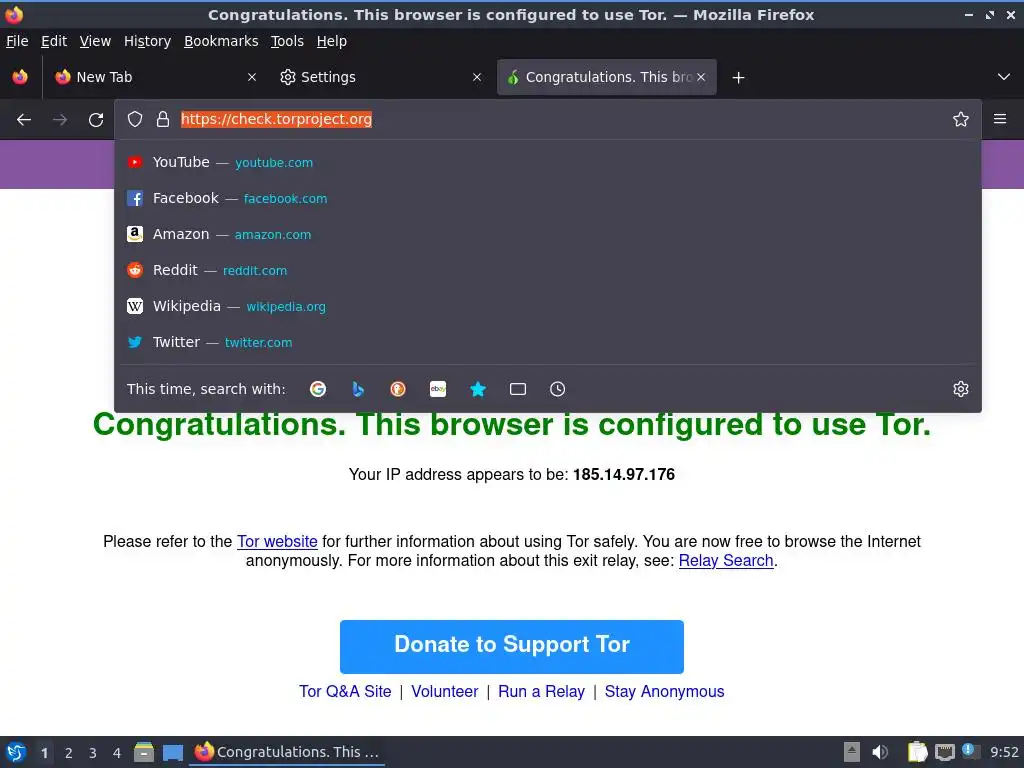Image resolution: width=1024 pixels, height=768 pixels.
Task: Open the History menu
Action: [148, 41]
